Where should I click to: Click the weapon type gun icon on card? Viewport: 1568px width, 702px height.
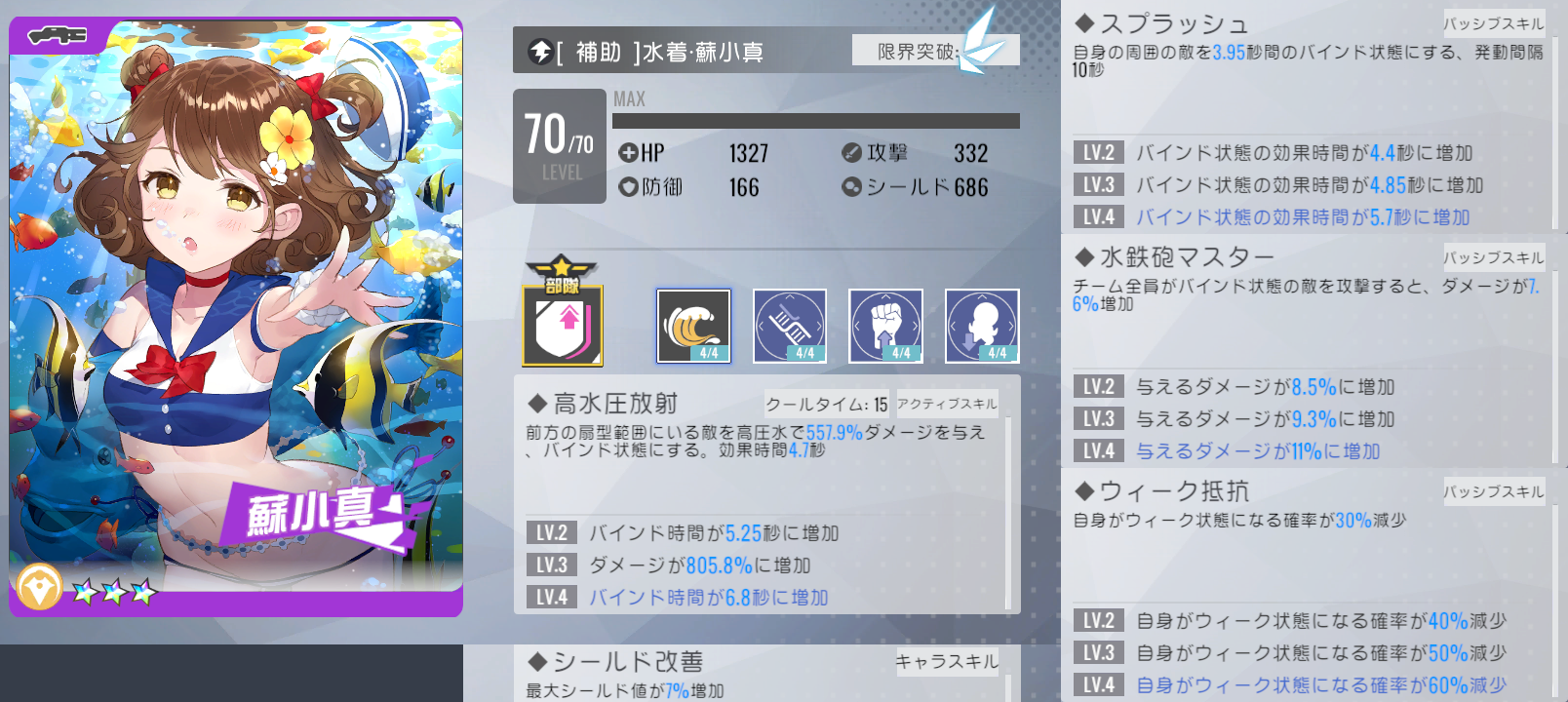58,36
